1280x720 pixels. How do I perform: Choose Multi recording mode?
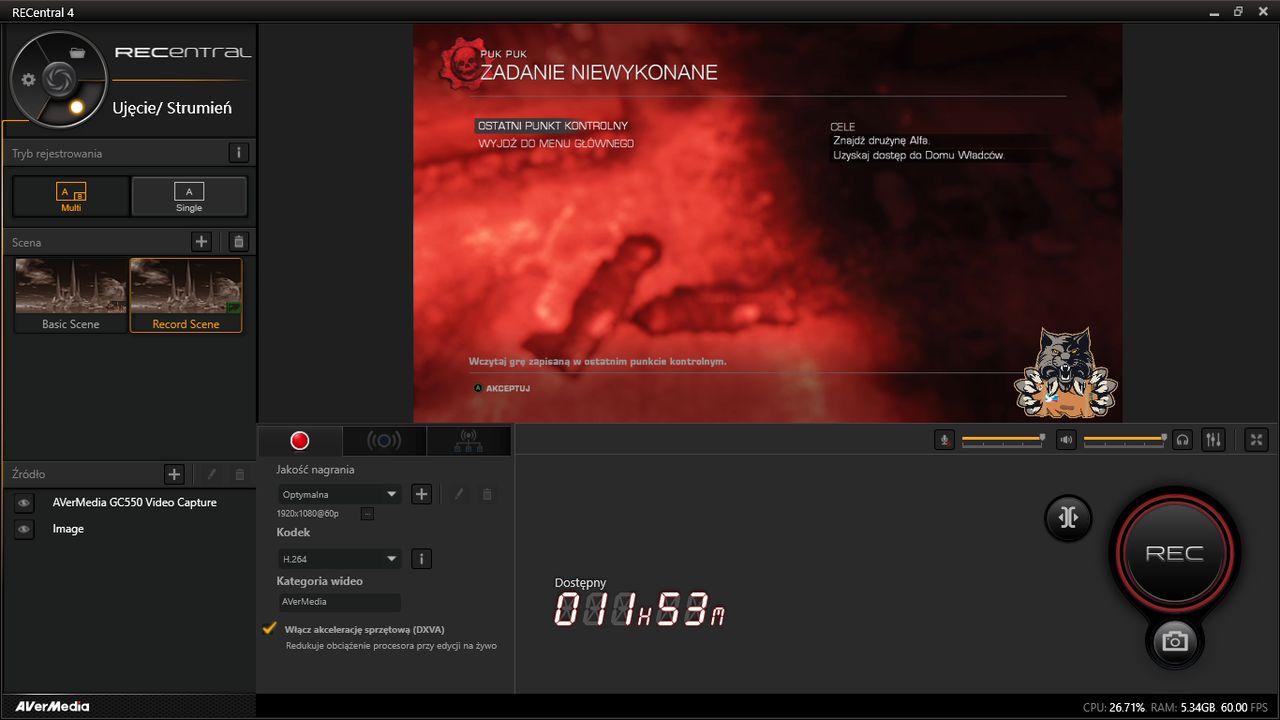[71, 197]
